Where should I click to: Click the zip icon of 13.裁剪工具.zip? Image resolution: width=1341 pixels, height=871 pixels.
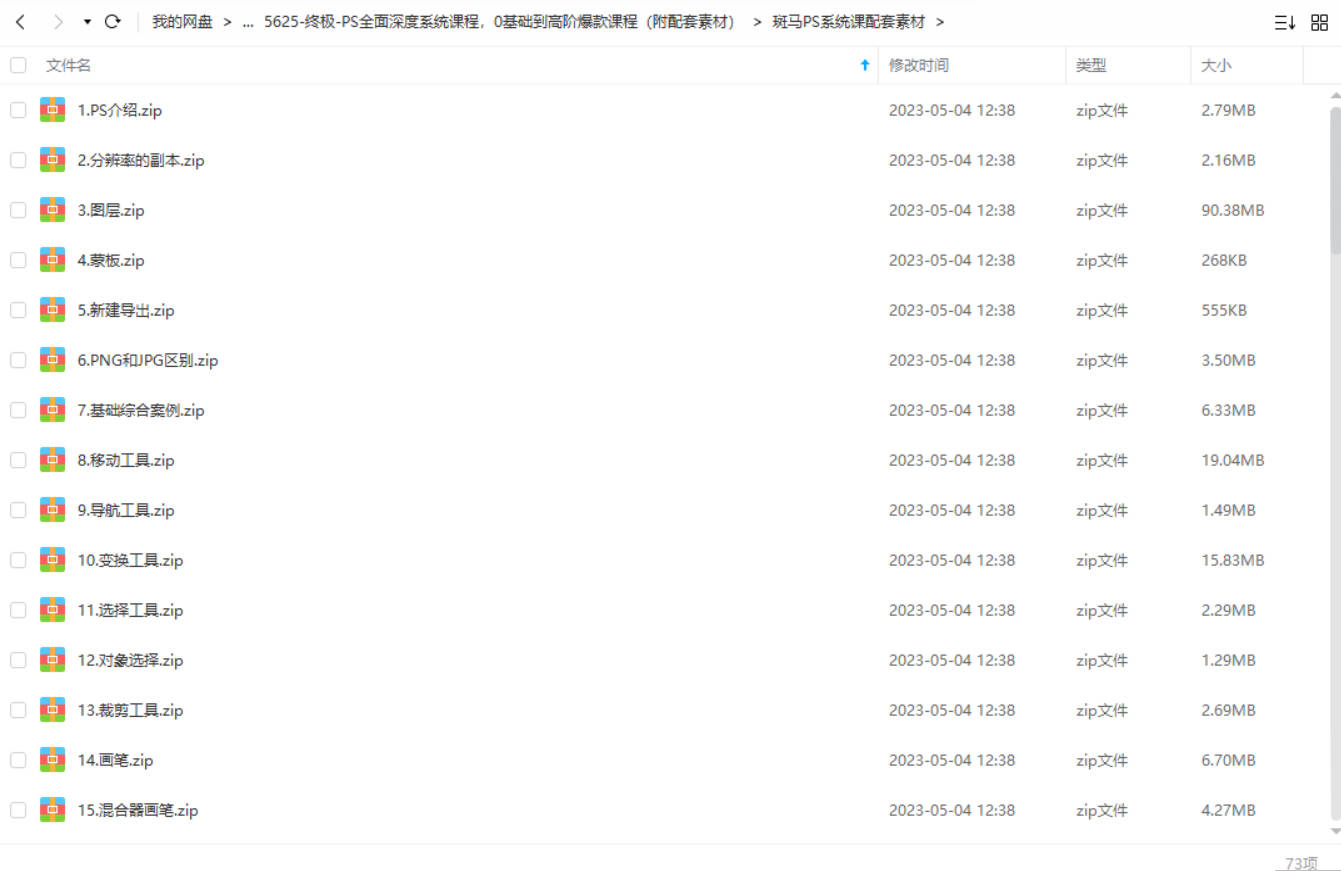[53, 710]
